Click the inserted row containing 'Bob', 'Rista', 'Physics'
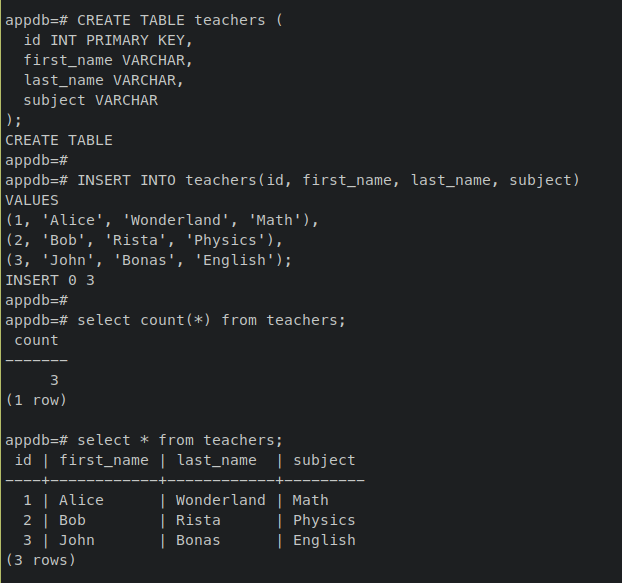 click(x=145, y=240)
